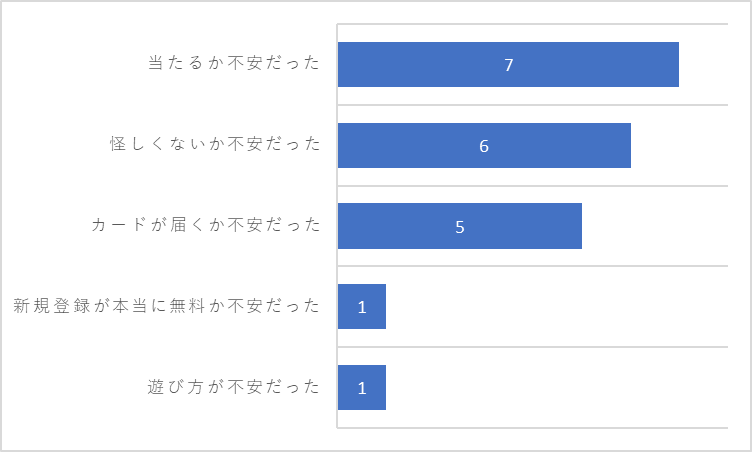Viewport: 752px width, 452px height.
Task: Click the data label 5
Action: point(460,227)
